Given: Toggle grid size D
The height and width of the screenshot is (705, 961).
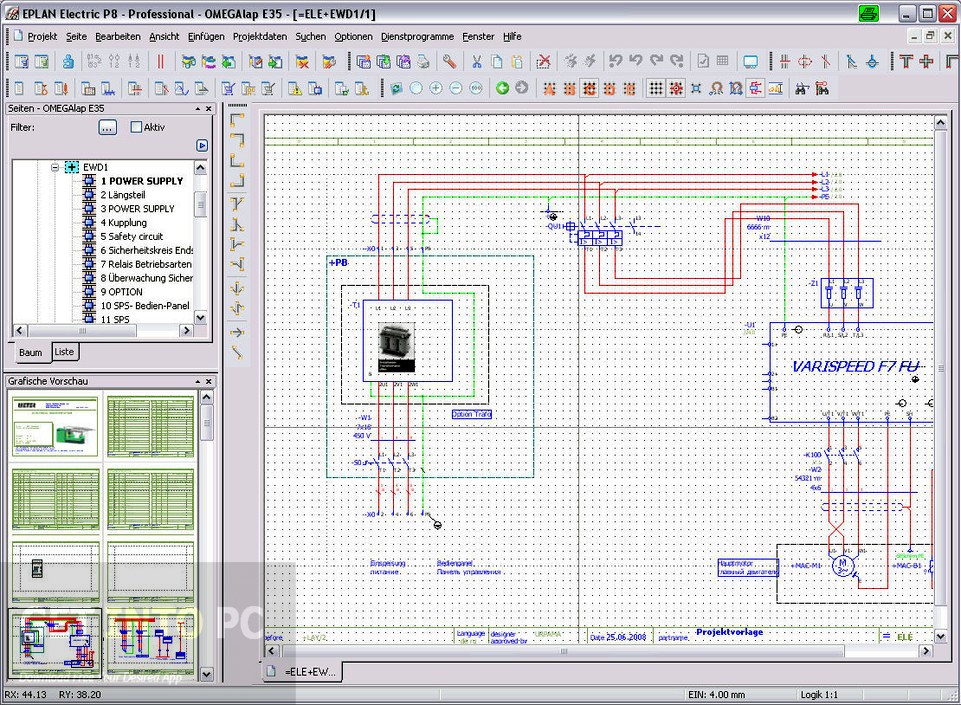Looking at the screenshot, I should [x=609, y=88].
